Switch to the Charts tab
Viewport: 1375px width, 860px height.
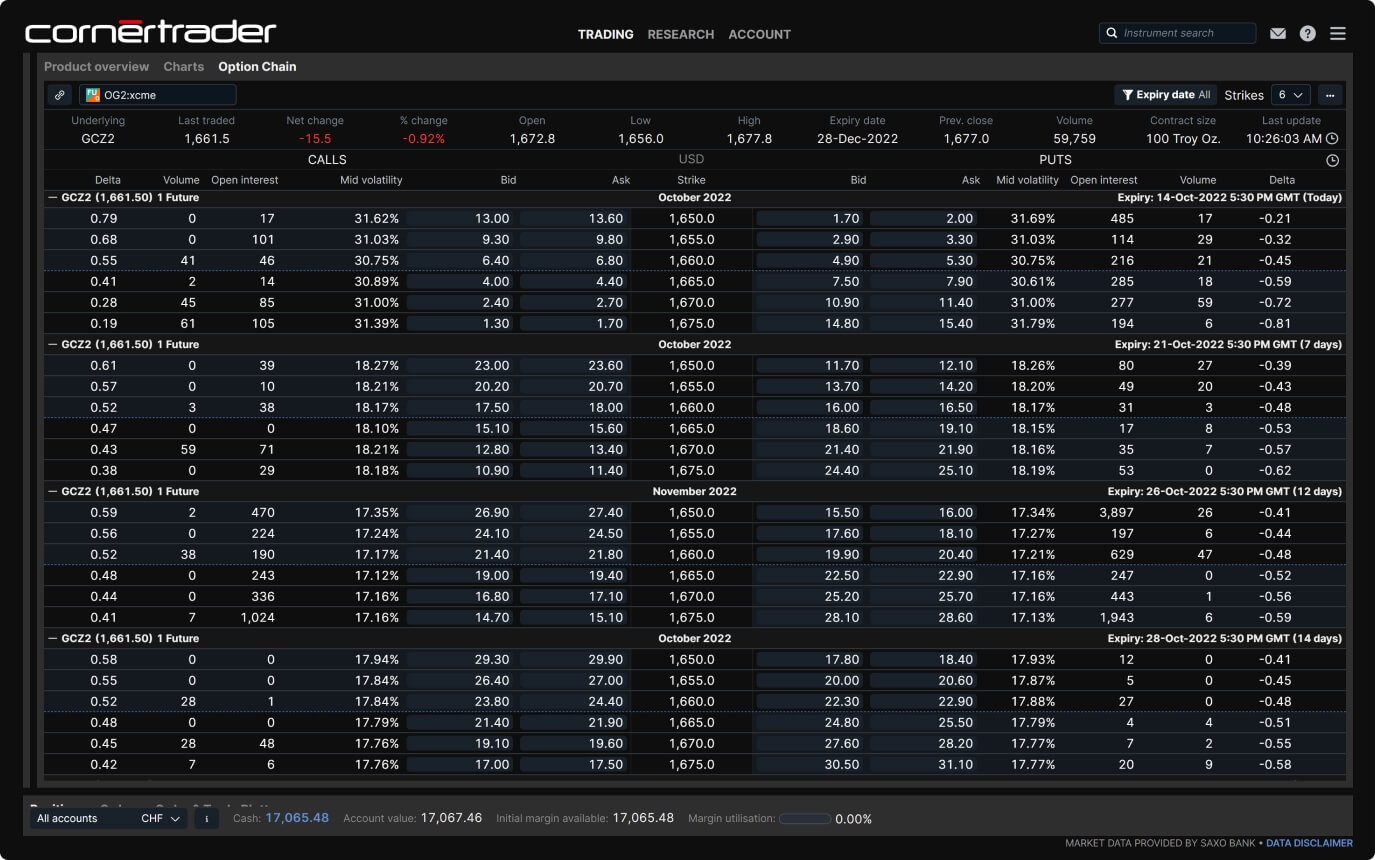(183, 67)
